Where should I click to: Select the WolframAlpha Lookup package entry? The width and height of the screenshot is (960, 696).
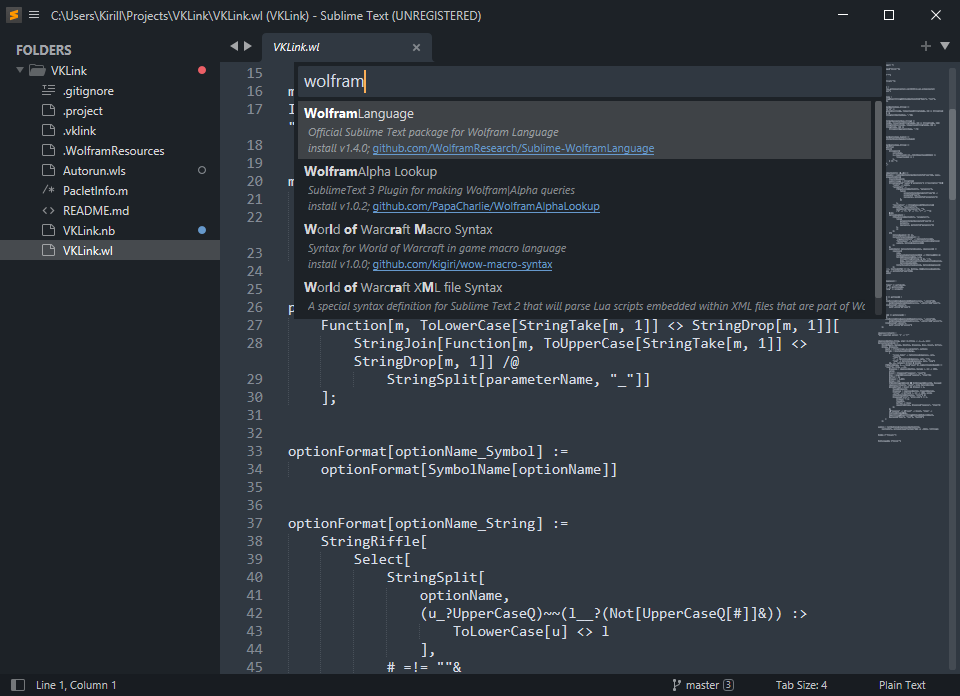pos(584,188)
